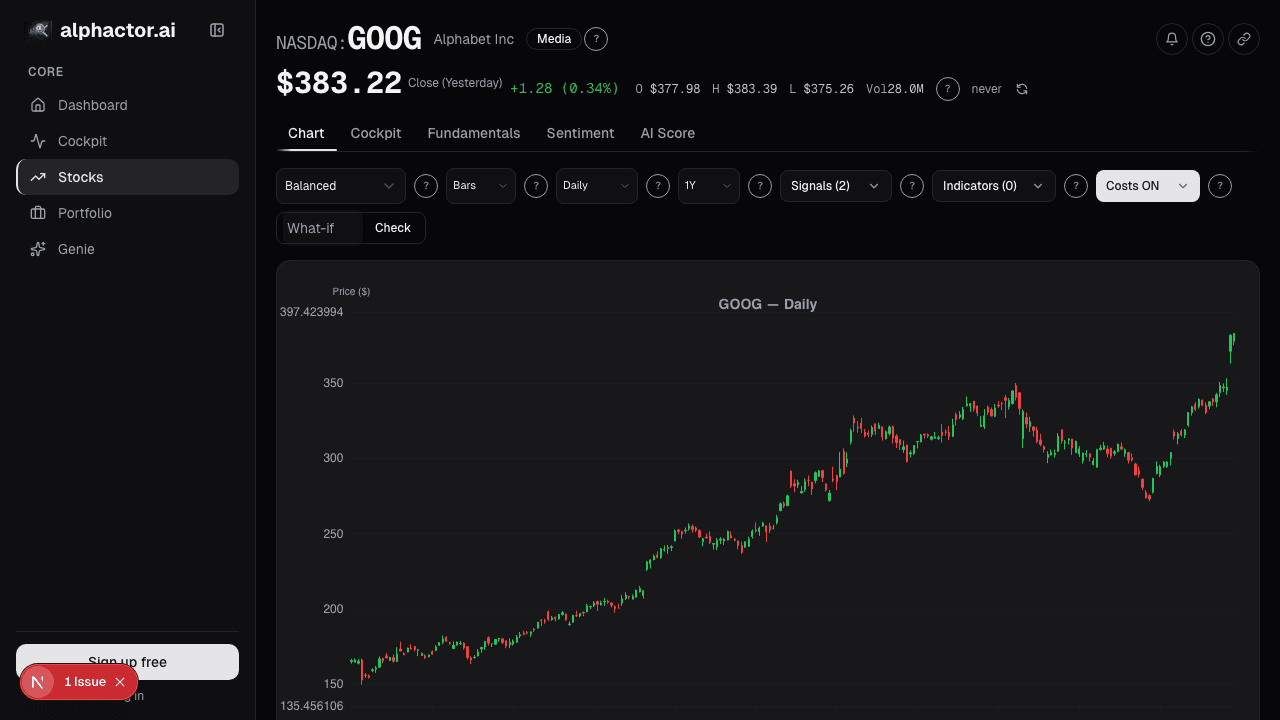The height and width of the screenshot is (720, 1280).
Task: Open help next to Media badge
Action: 596,39
